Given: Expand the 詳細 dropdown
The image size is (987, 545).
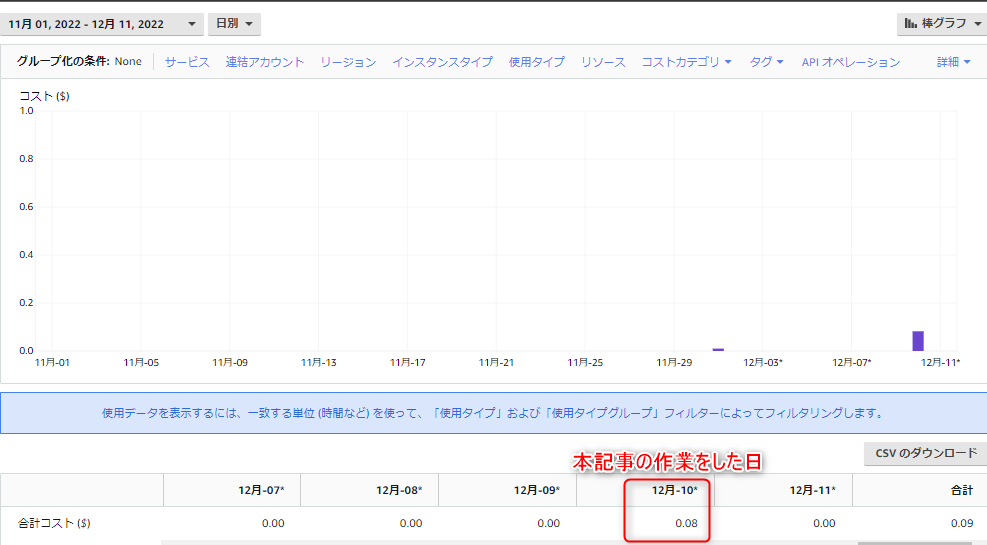Looking at the screenshot, I should click(x=953, y=62).
